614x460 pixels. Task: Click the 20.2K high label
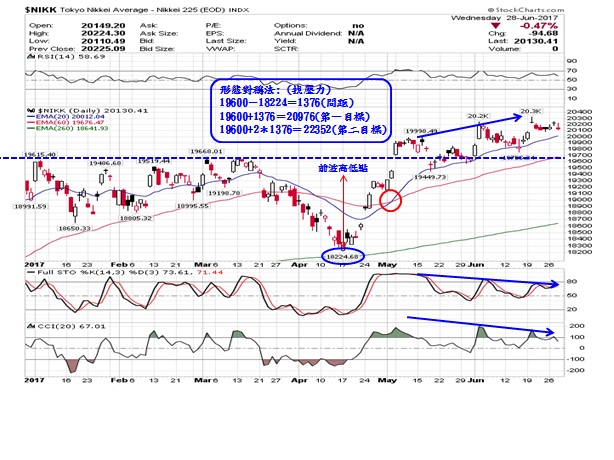click(x=478, y=116)
